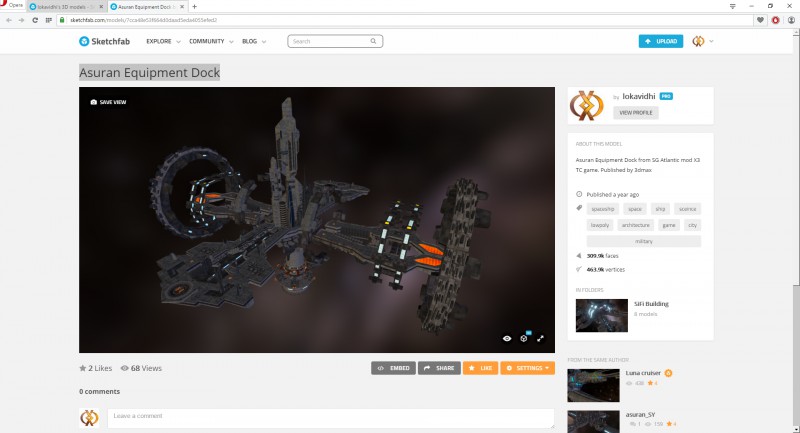Viewport: 800px width, 433px height.
Task: Open the asuran_SY title link
Action: (x=640, y=415)
